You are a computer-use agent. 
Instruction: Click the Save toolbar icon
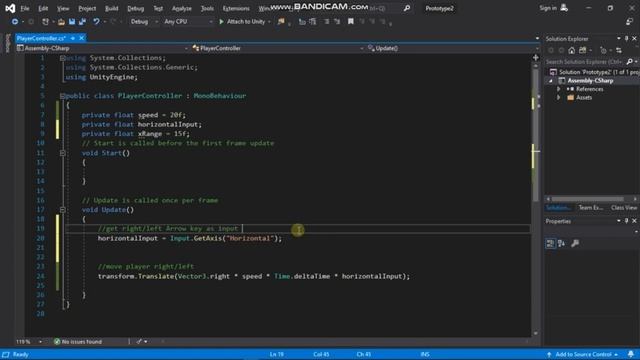click(72, 22)
